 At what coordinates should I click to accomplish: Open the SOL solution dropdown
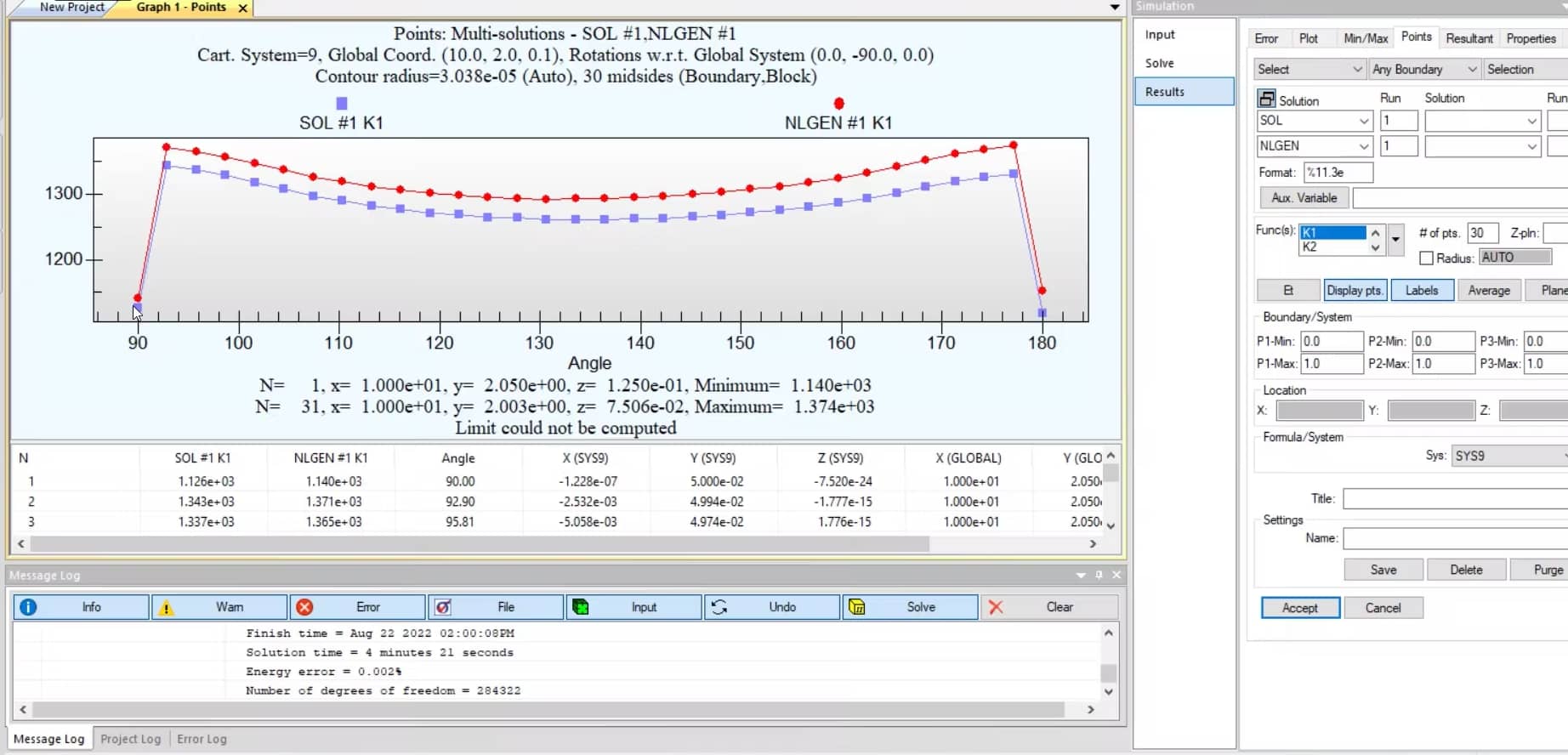1314,121
